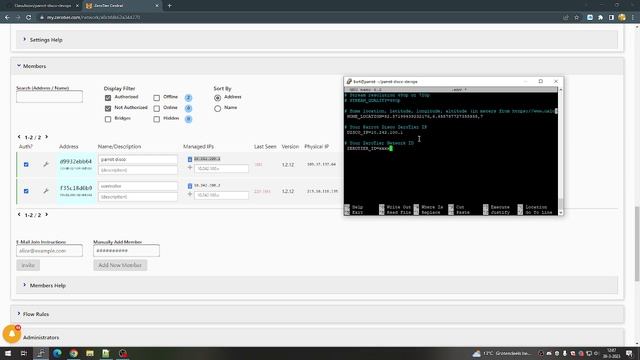
Task: Go forward in the browser
Action: (18, 18)
